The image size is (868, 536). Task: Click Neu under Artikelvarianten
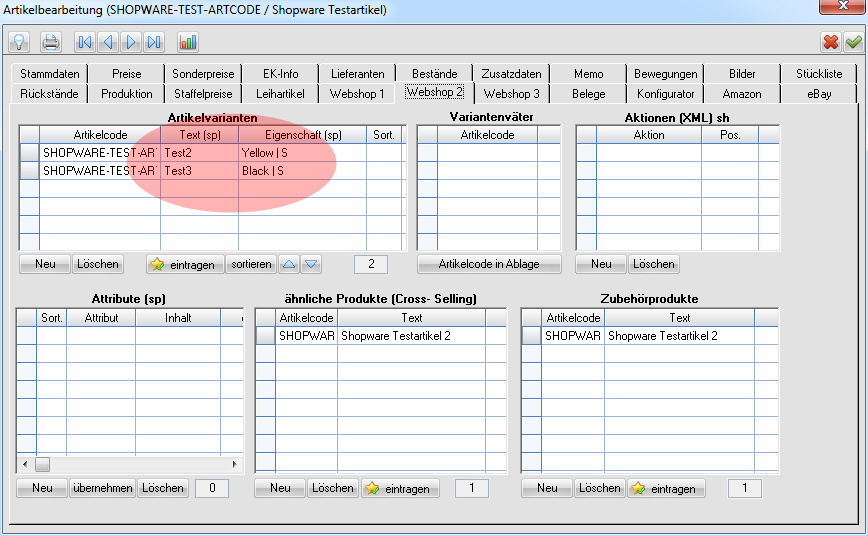pos(45,264)
